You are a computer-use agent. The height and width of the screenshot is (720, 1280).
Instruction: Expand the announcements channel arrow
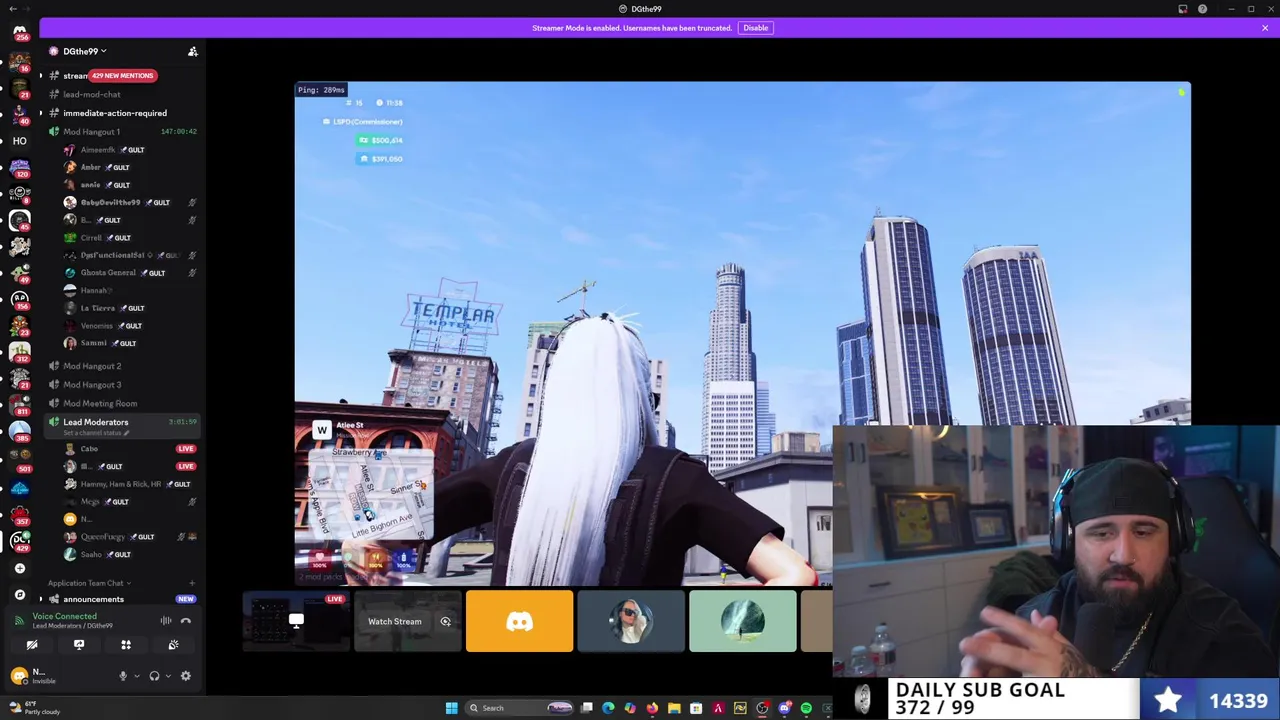pyautogui.click(x=41, y=599)
